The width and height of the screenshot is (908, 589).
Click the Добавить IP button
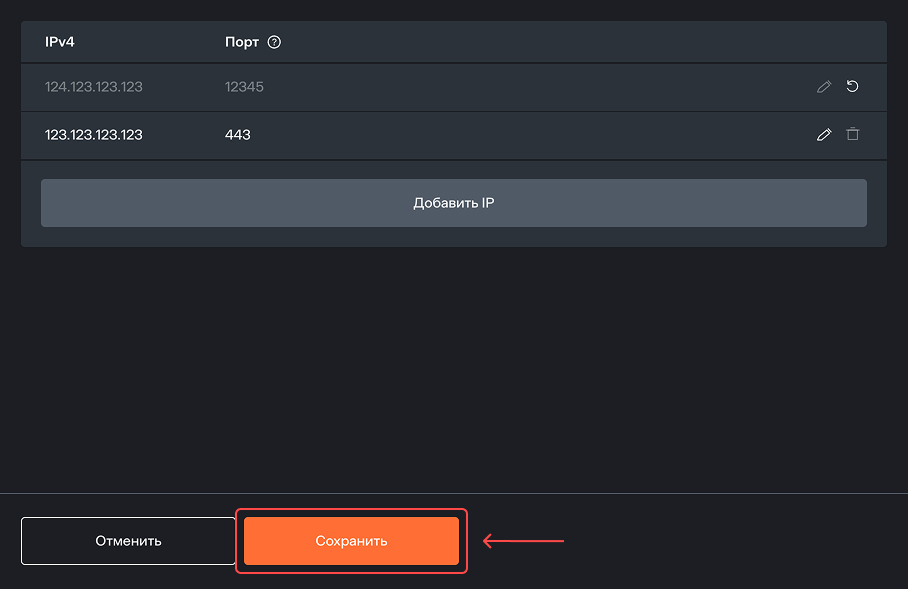453,203
